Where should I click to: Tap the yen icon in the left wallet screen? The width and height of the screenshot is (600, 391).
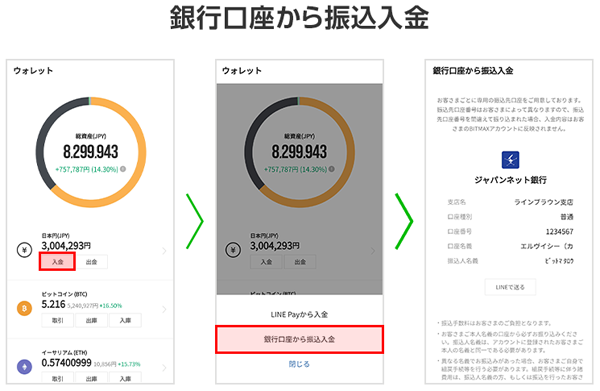pyautogui.click(x=24, y=250)
